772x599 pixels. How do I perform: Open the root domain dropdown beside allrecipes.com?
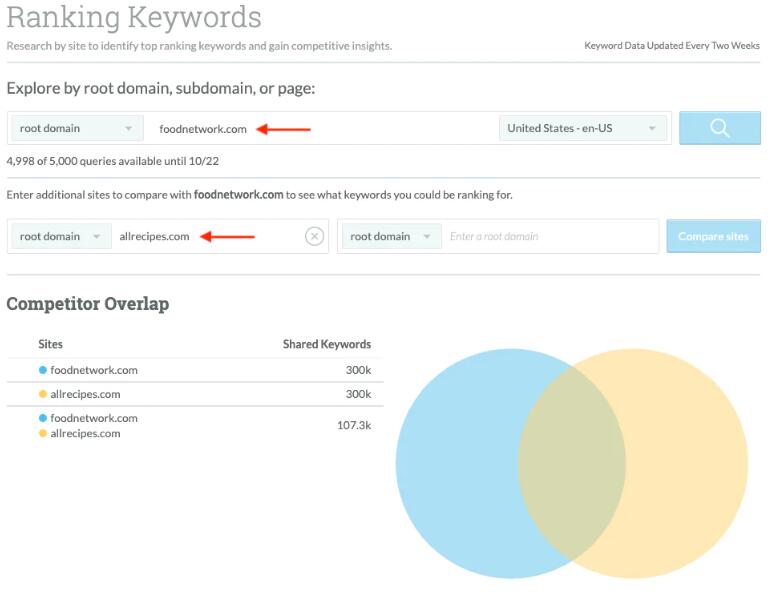pyautogui.click(x=62, y=236)
